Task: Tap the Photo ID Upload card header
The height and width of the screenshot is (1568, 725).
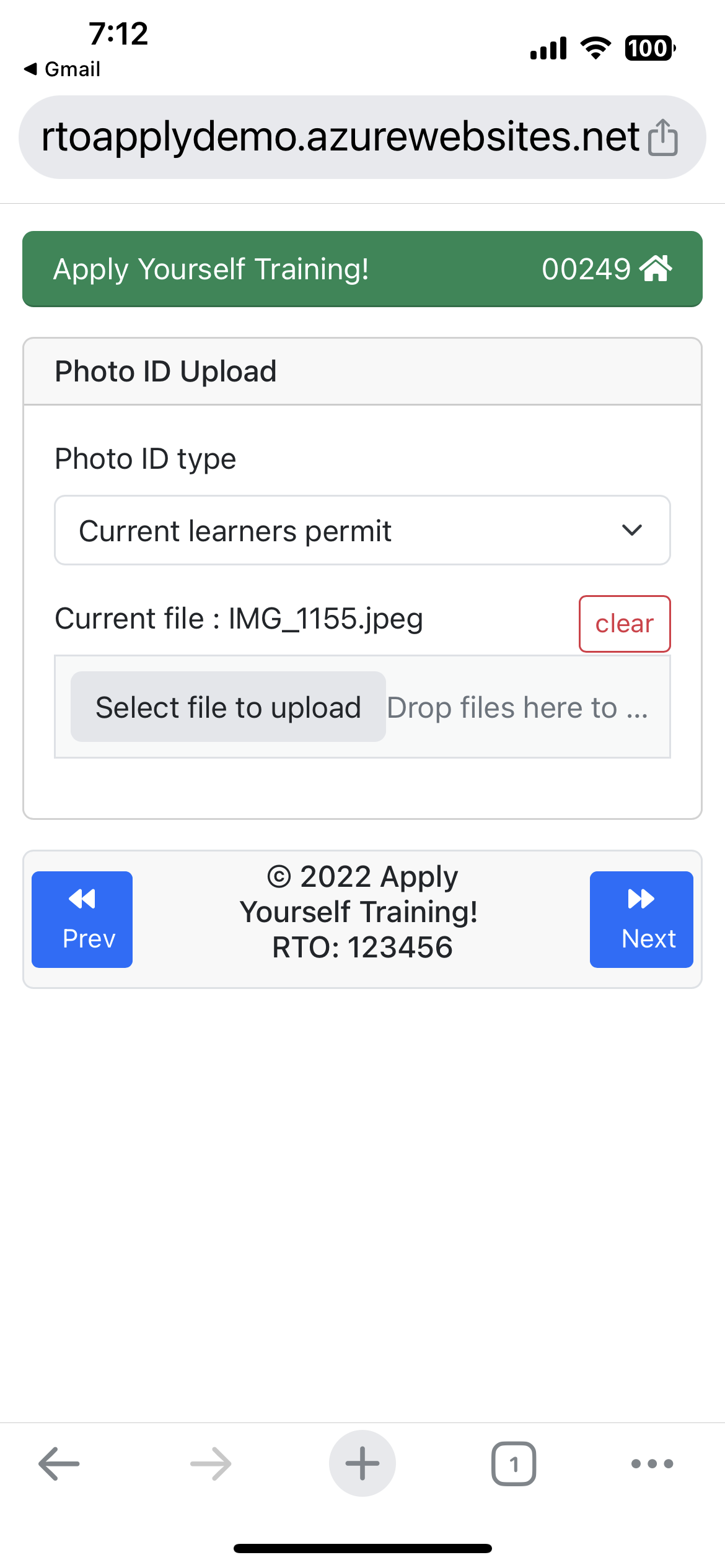Action: click(x=362, y=372)
